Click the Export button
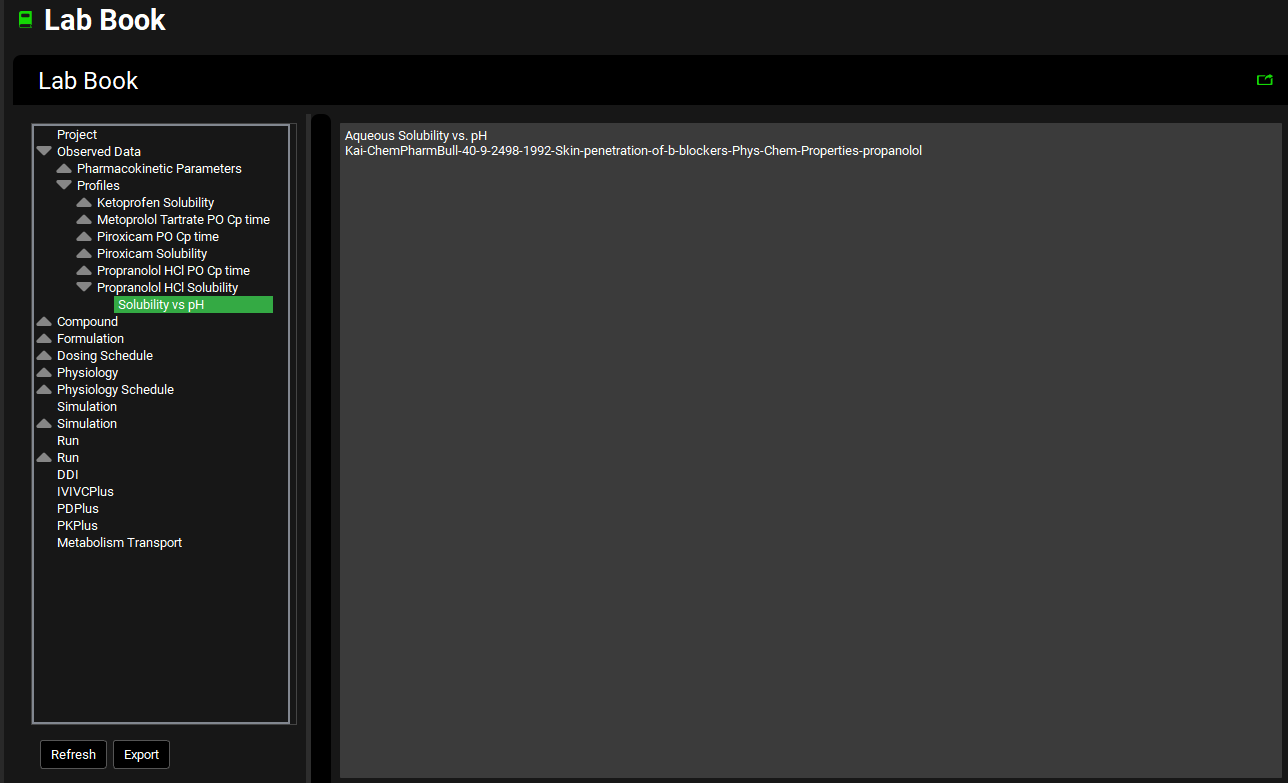This screenshot has width=1288, height=783. click(141, 754)
